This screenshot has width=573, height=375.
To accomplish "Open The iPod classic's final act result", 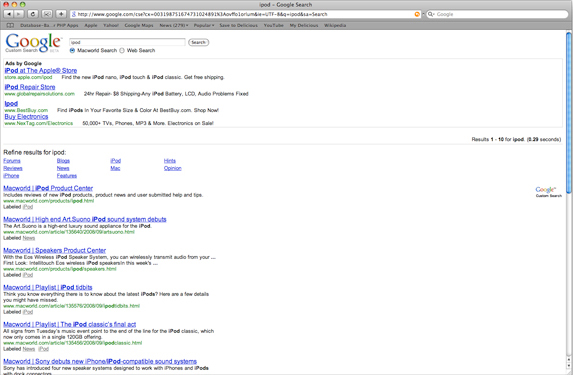I will click(69, 324).
